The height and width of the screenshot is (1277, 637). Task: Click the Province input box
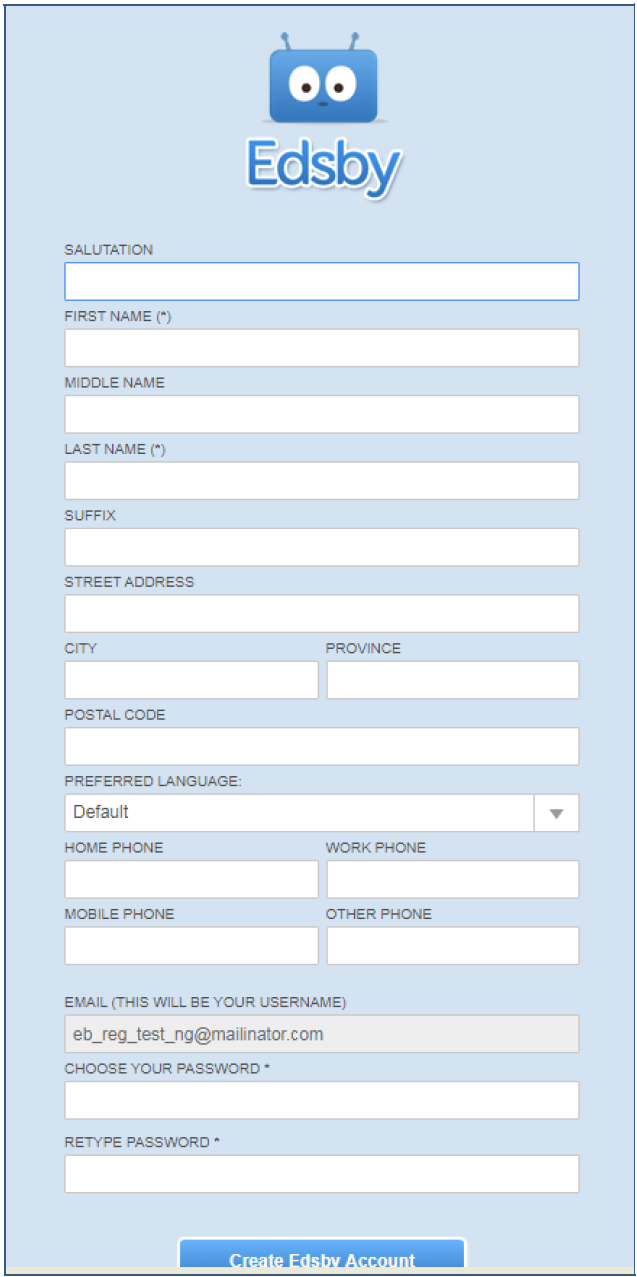tap(453, 680)
